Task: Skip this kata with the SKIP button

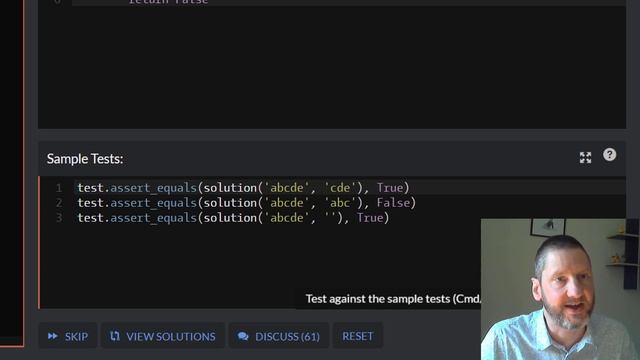Action: (68, 336)
